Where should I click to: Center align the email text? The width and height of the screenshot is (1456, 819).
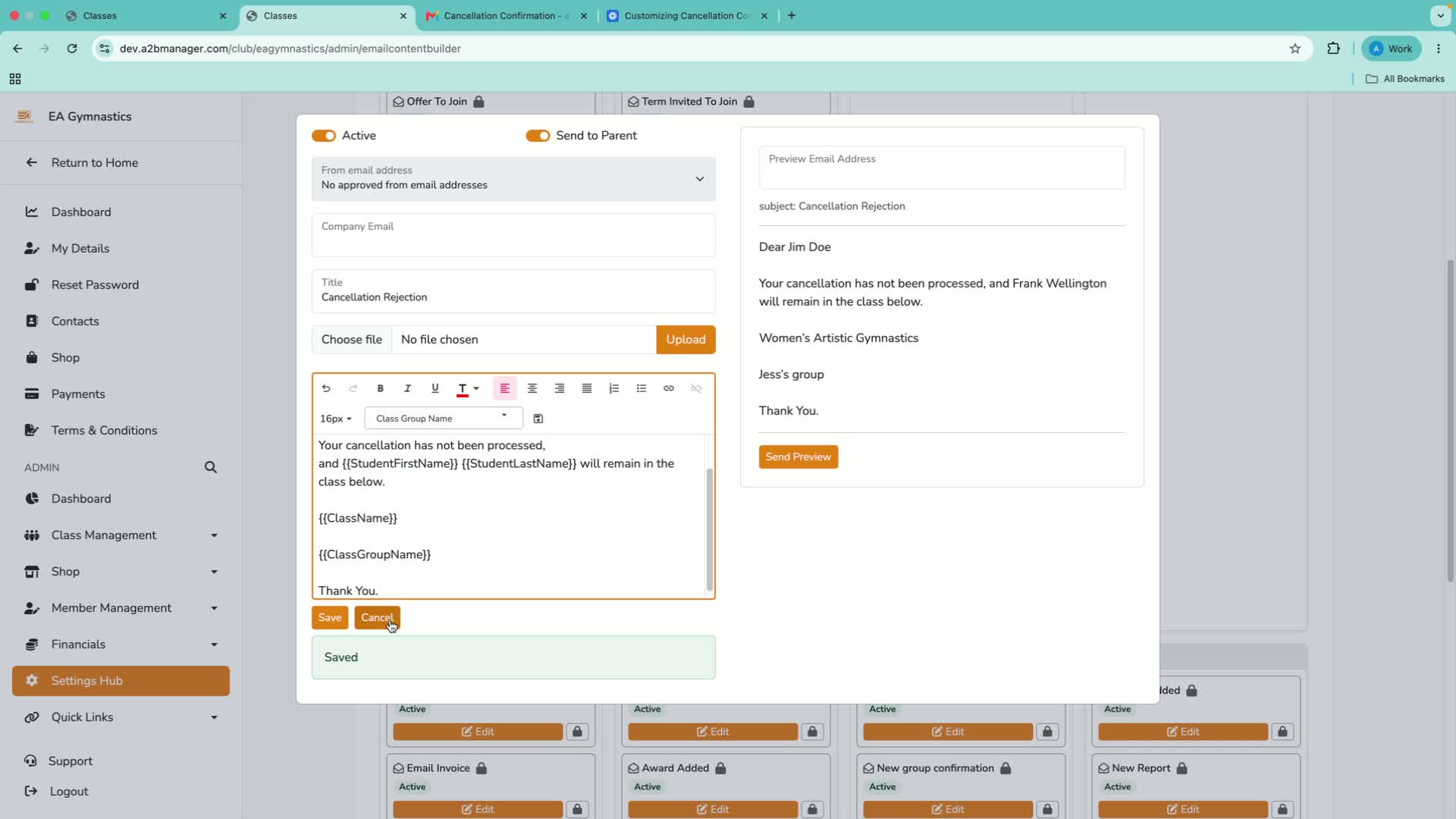click(532, 388)
